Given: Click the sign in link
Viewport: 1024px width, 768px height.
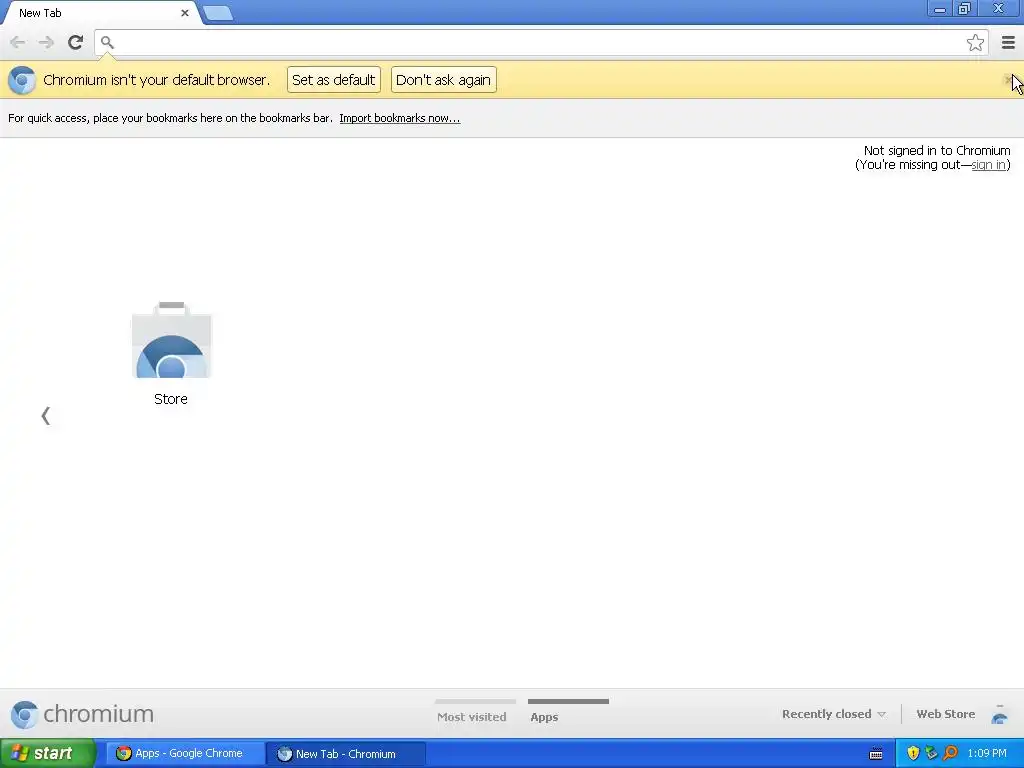Looking at the screenshot, I should (x=988, y=165).
